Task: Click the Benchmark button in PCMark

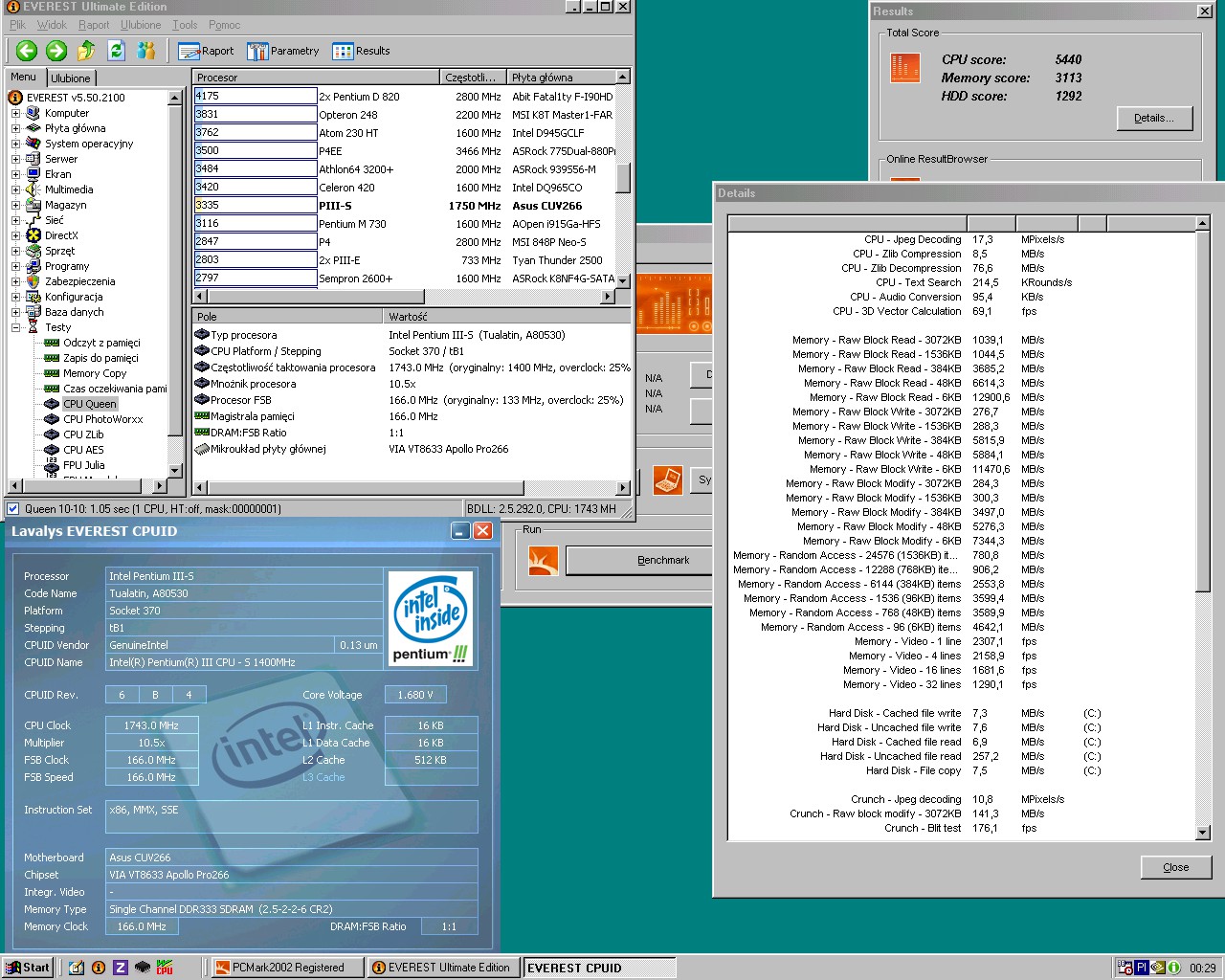Action: [x=639, y=560]
